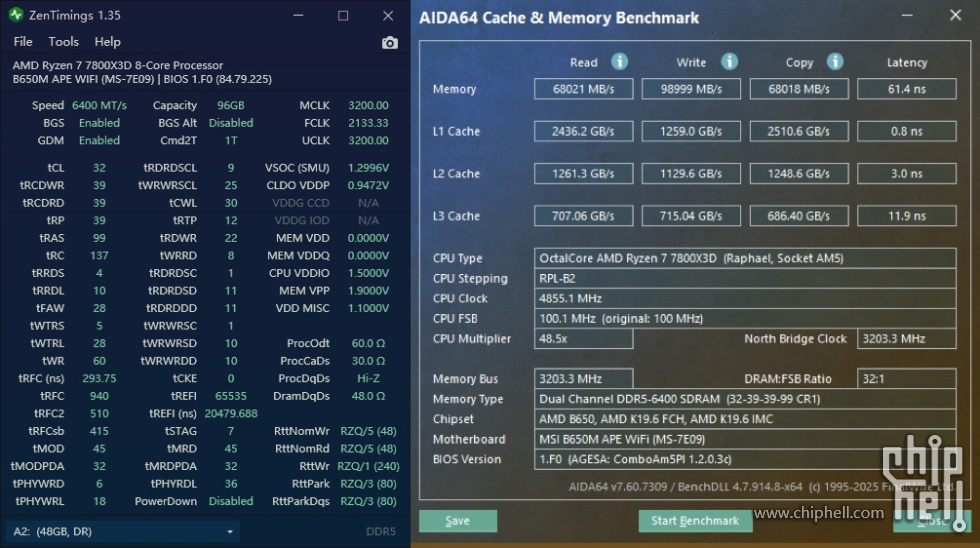
Task: Click the DRAM:FSB Ratio field 32:1
Action: coord(906,379)
